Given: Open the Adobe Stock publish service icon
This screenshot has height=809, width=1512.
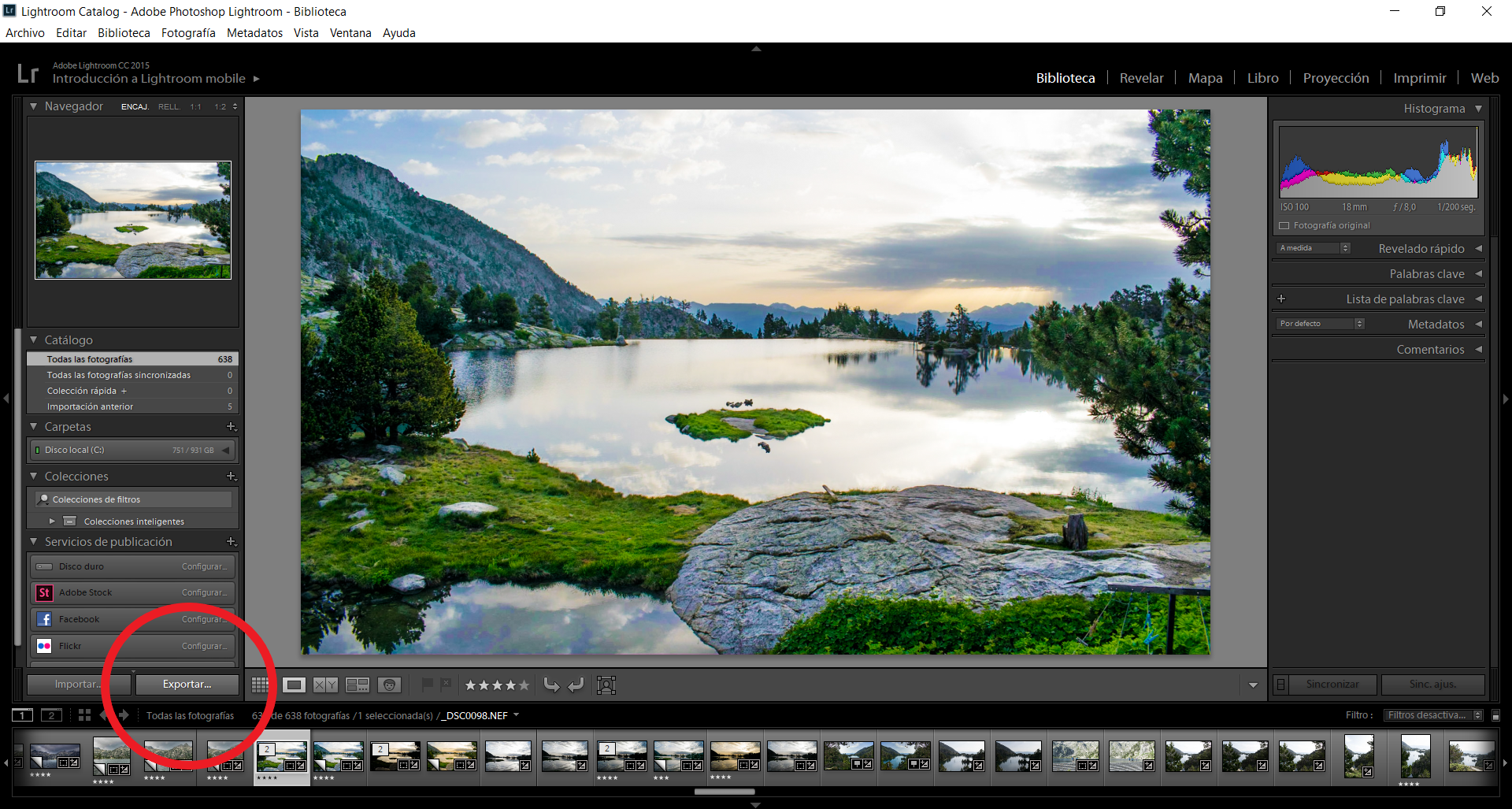Looking at the screenshot, I should tap(44, 592).
